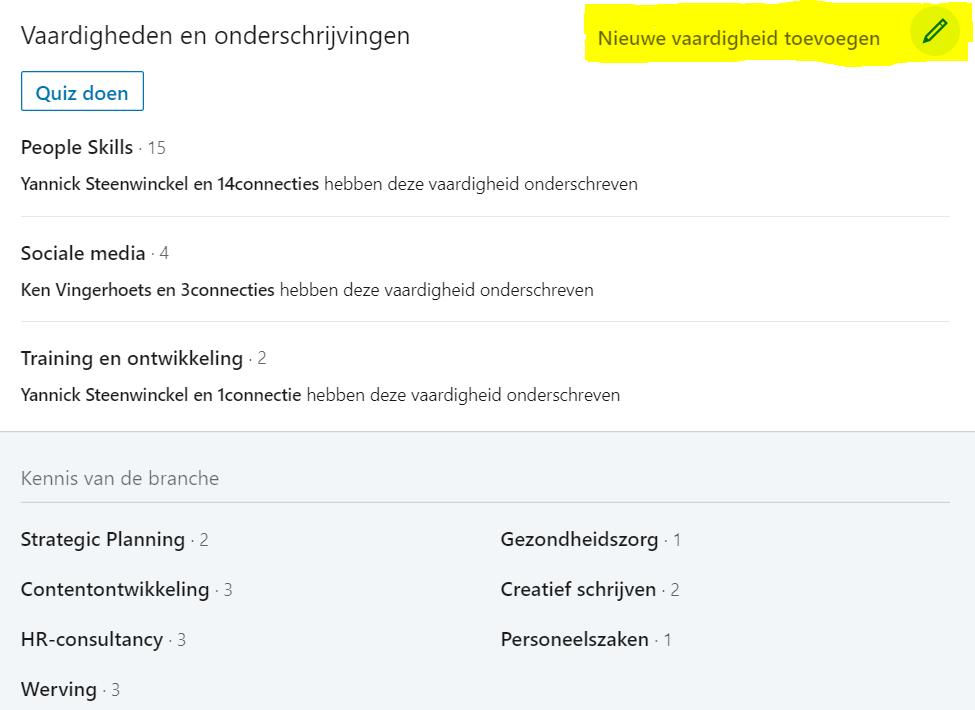Open the Contentontwikkeling skill
This screenshot has width=975, height=710.
coord(115,589)
